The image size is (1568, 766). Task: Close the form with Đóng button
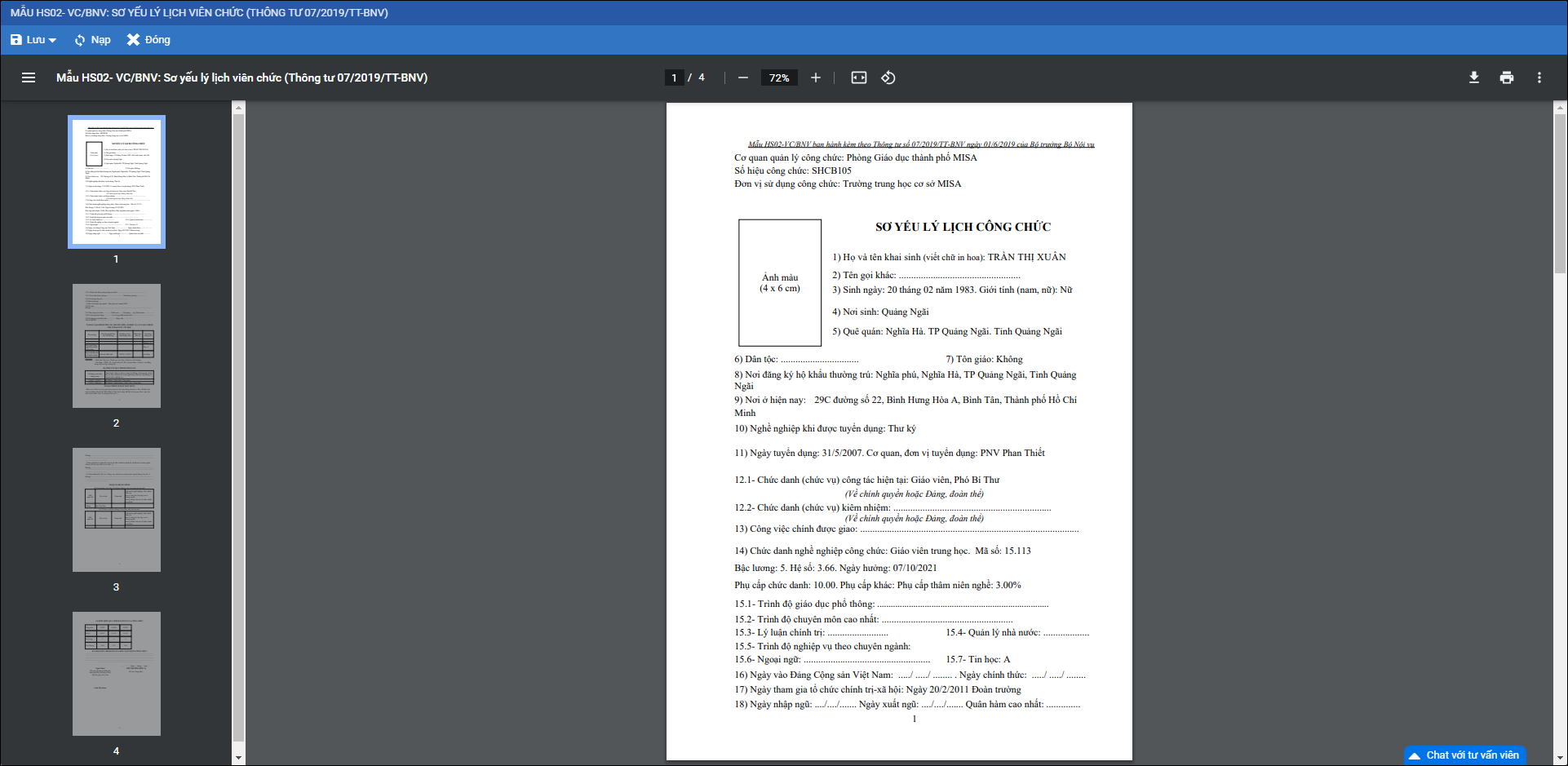[x=148, y=40]
